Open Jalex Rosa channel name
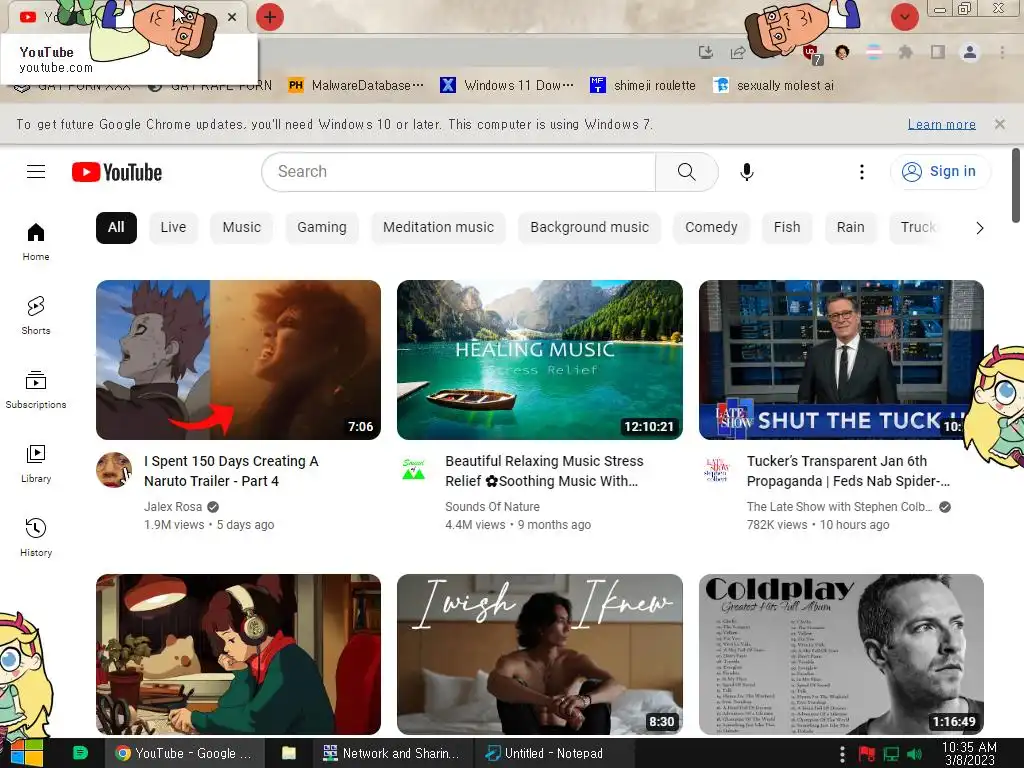 173,507
